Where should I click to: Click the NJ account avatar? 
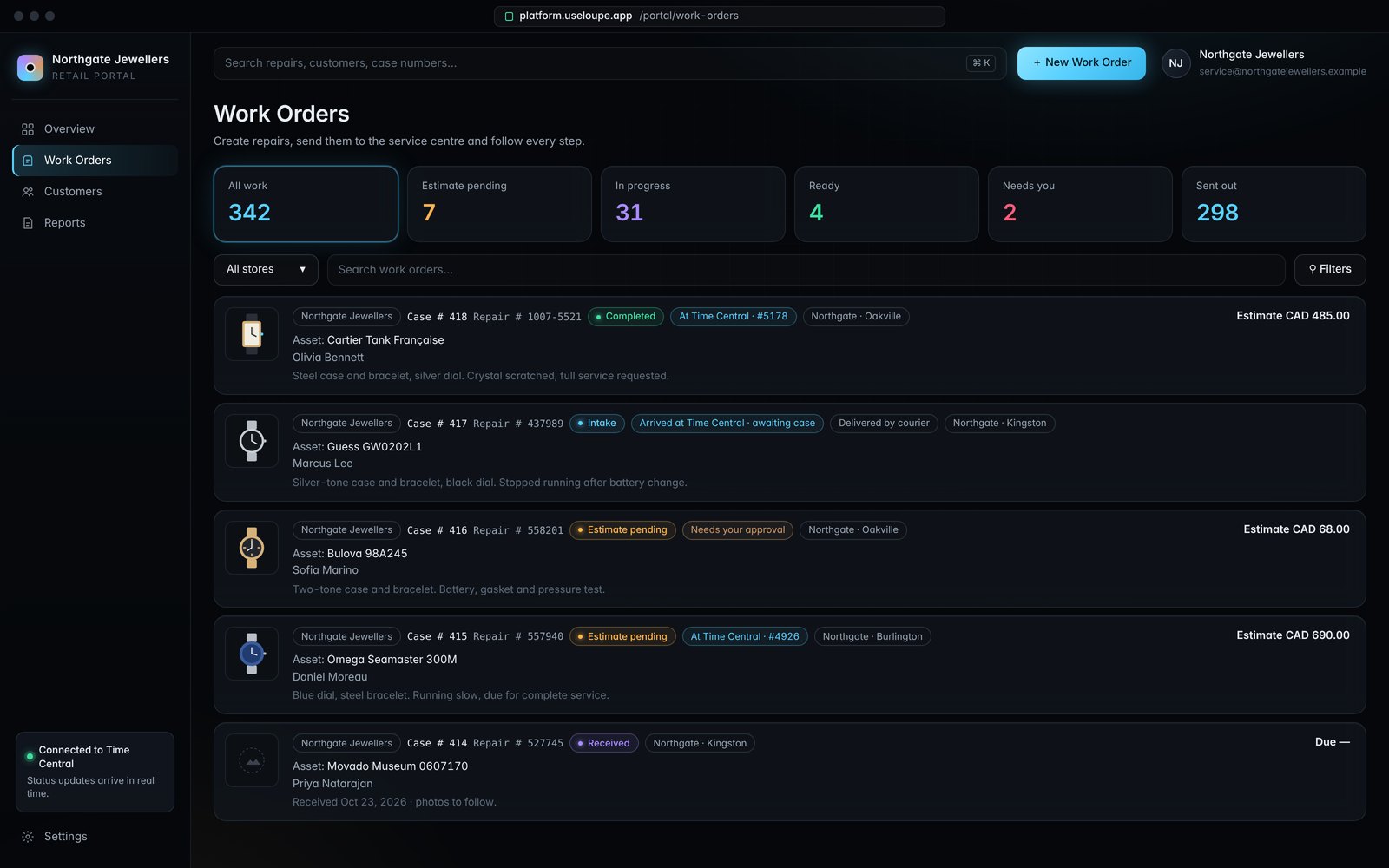click(1175, 63)
